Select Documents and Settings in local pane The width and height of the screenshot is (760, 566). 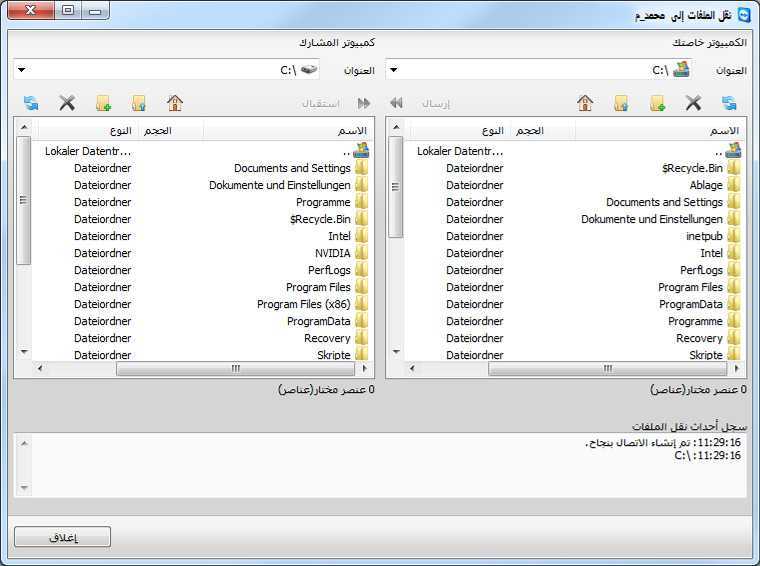pyautogui.click(x=665, y=202)
